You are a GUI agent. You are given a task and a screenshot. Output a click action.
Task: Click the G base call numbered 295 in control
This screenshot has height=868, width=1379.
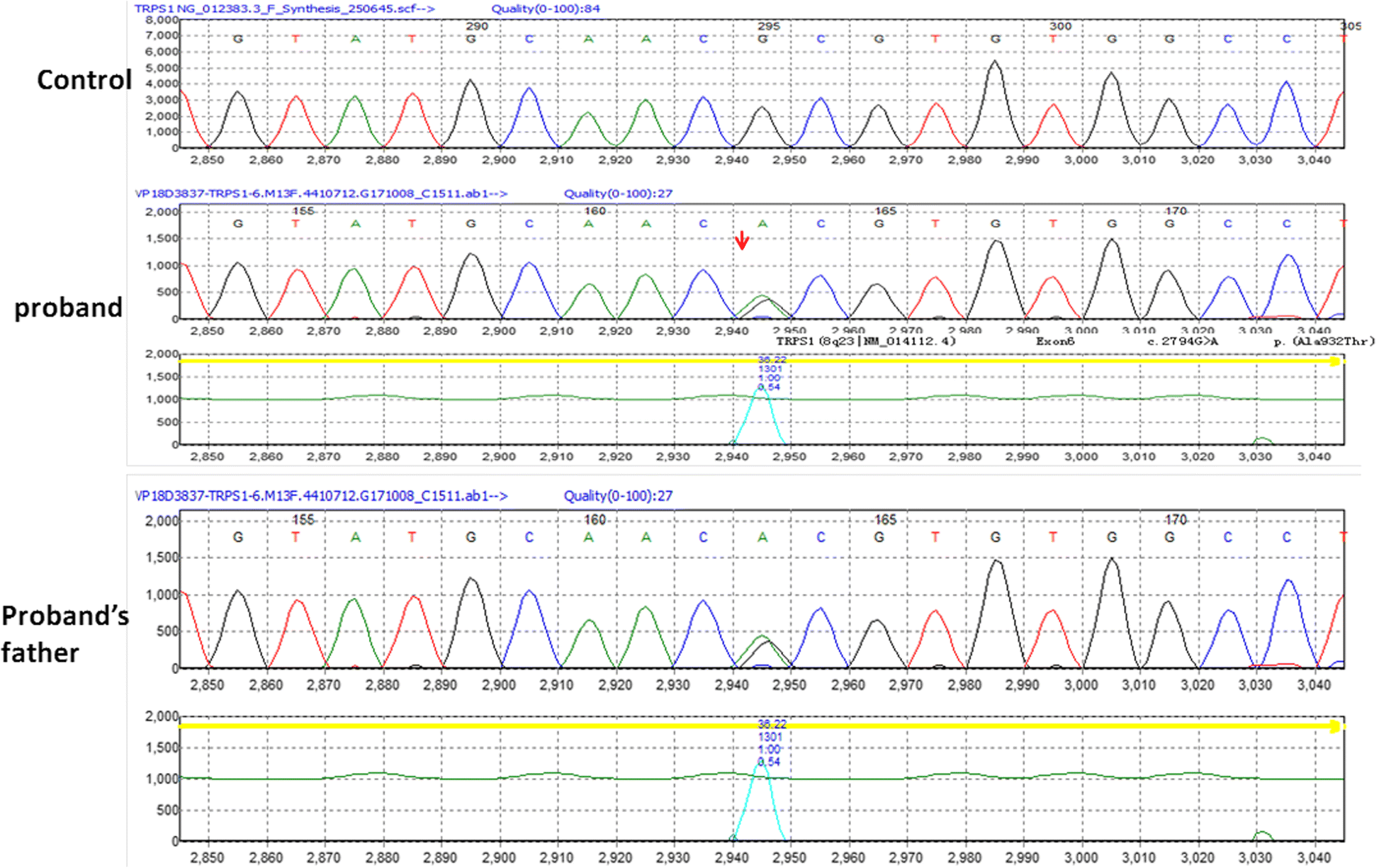pyautogui.click(x=762, y=39)
